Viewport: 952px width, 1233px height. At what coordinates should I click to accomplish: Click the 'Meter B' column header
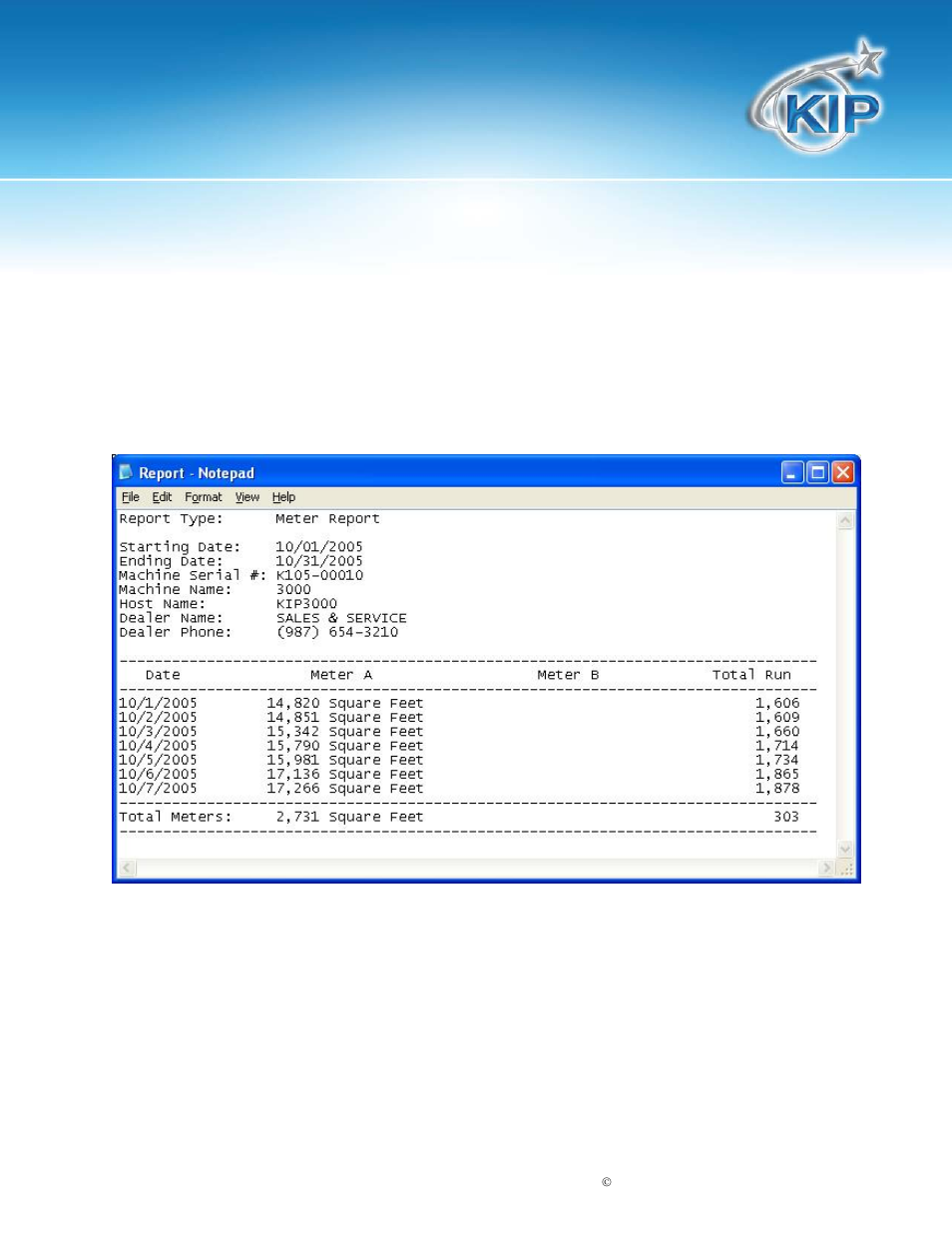pos(568,675)
